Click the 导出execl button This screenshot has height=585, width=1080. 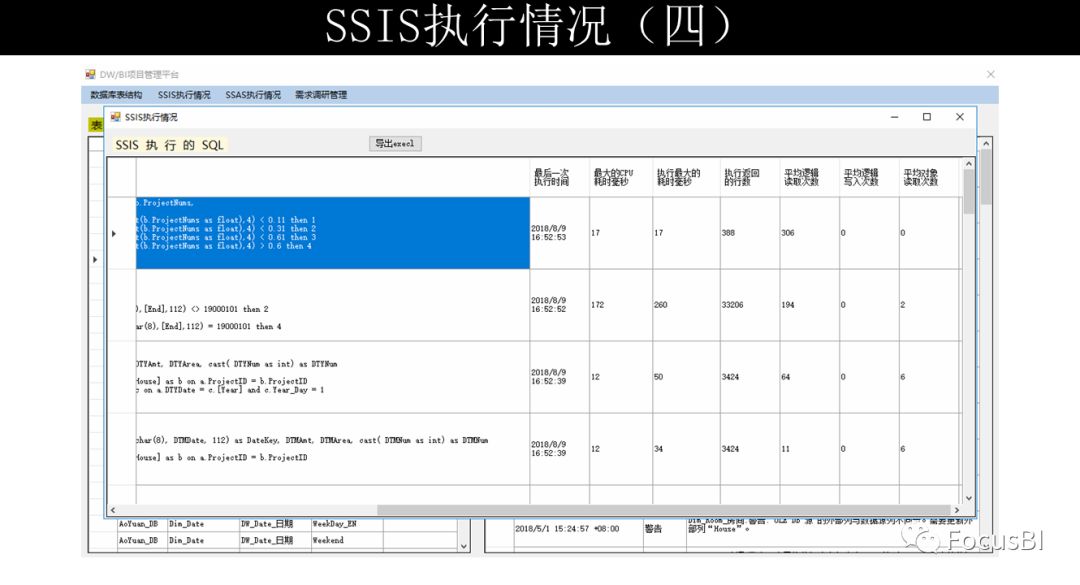click(395, 143)
